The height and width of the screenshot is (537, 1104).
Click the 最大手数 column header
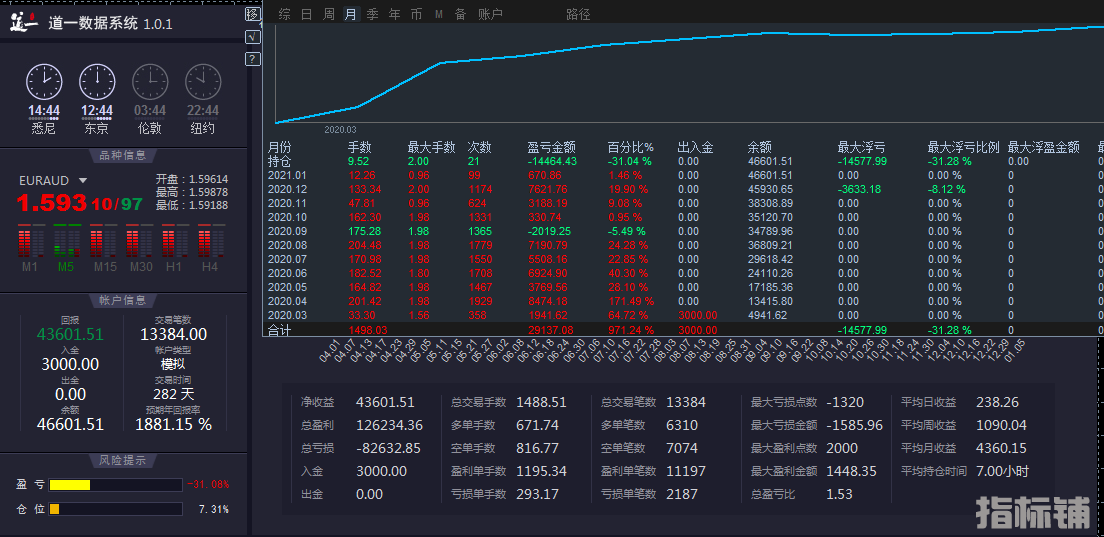point(431,147)
